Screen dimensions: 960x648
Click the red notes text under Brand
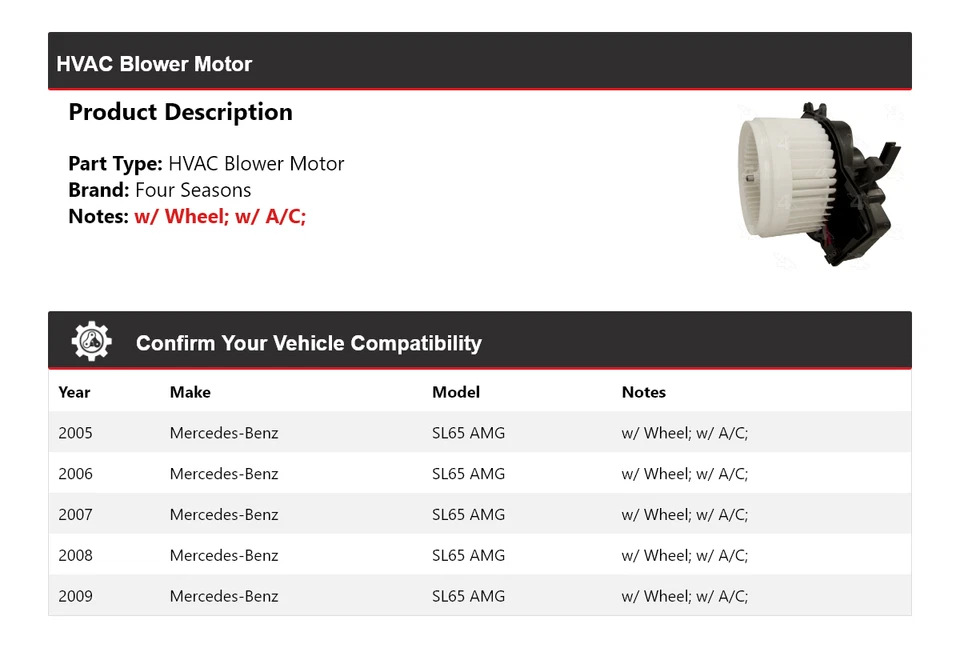point(220,216)
